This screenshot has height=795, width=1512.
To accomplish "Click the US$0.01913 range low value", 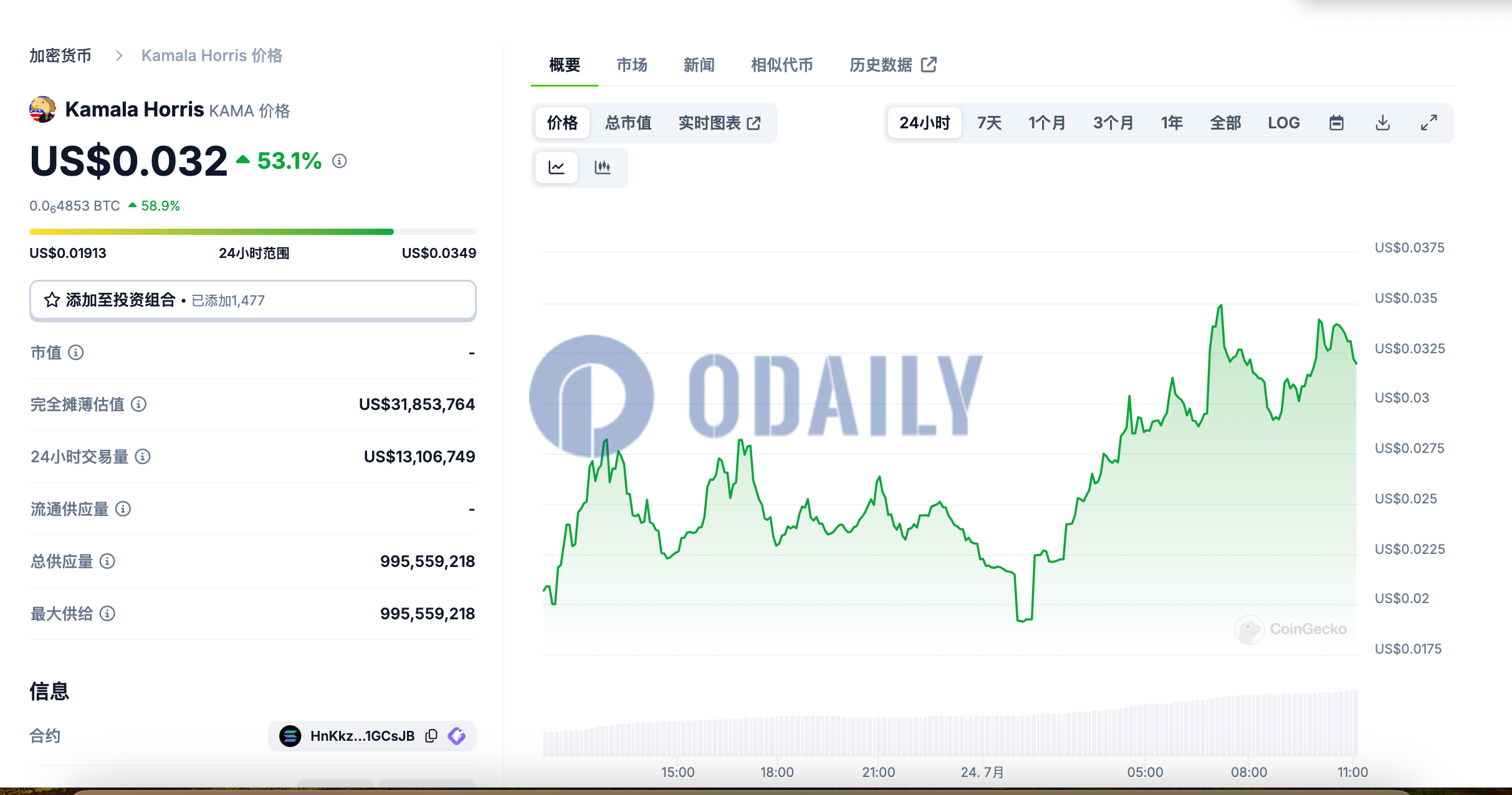I will tap(68, 253).
